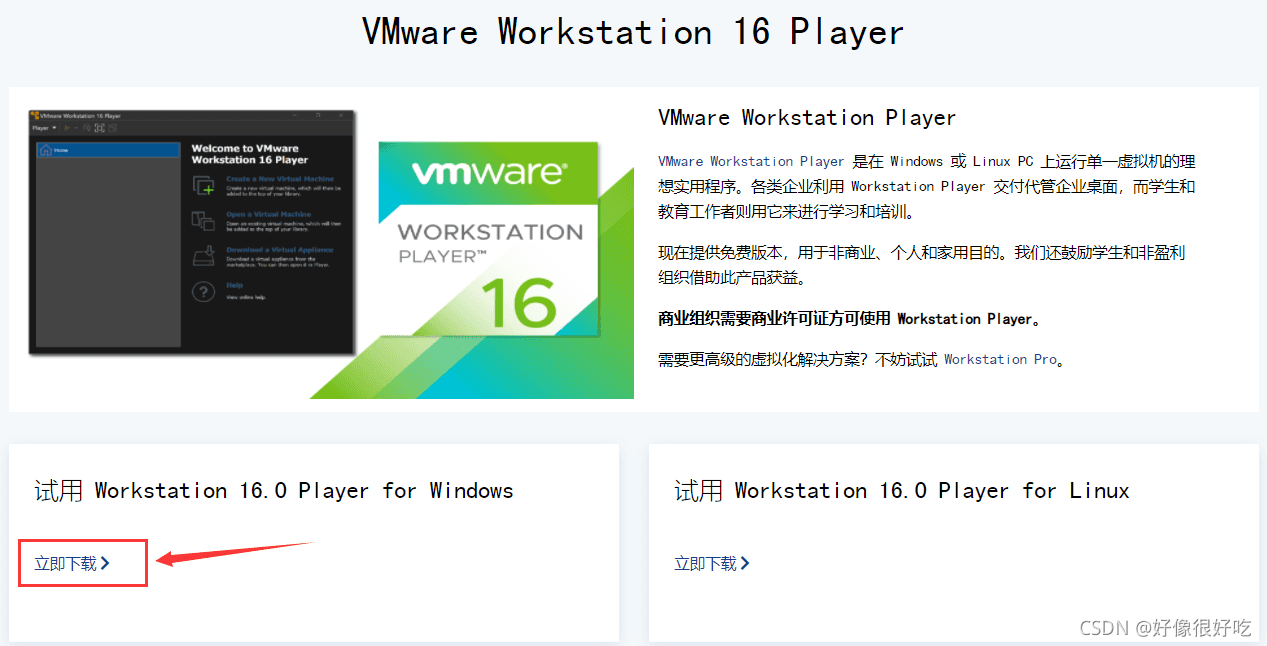Click the VMware Workstation Player section heading
This screenshot has height=646, width=1267.
click(x=807, y=118)
